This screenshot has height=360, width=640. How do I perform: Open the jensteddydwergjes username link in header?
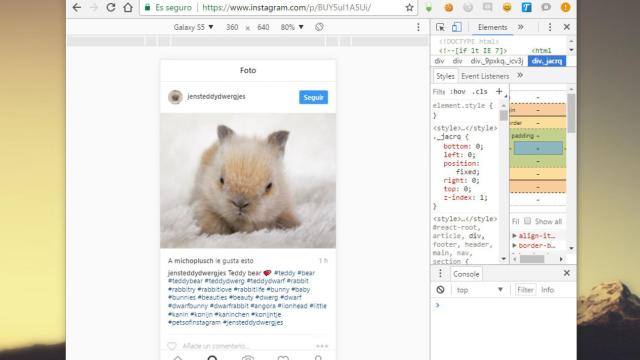point(216,96)
